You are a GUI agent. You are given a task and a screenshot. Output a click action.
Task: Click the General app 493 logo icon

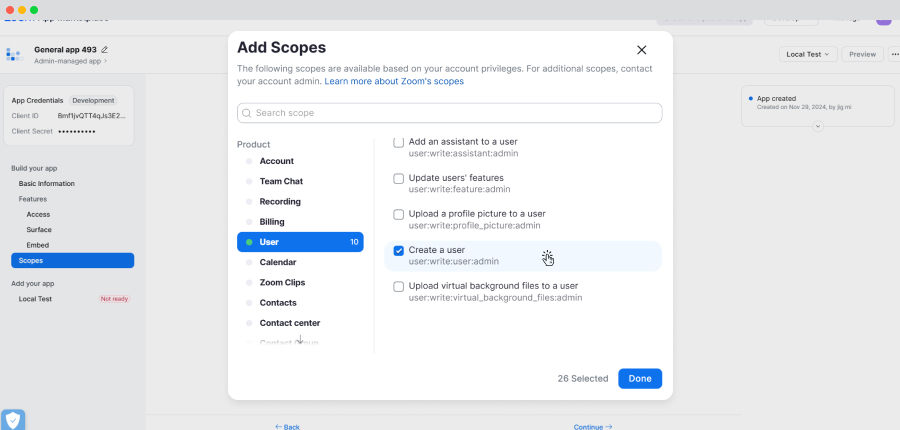pos(14,55)
